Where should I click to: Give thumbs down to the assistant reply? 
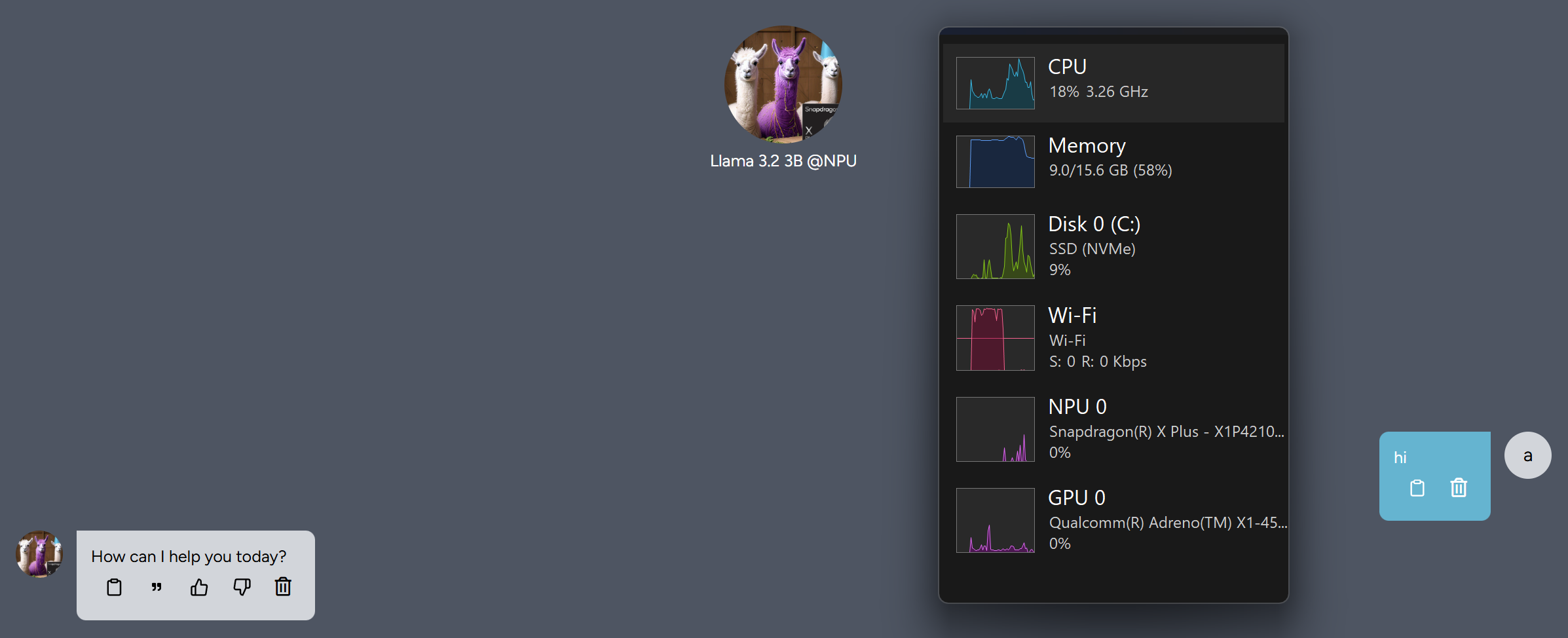(x=242, y=587)
